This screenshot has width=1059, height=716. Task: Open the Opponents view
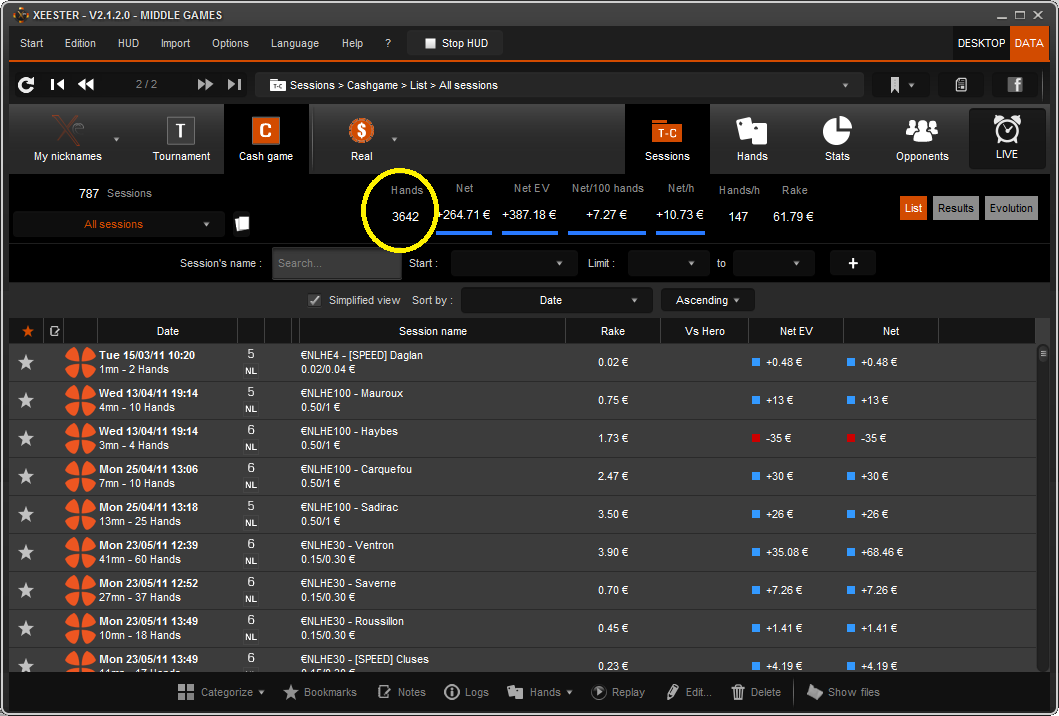922,138
